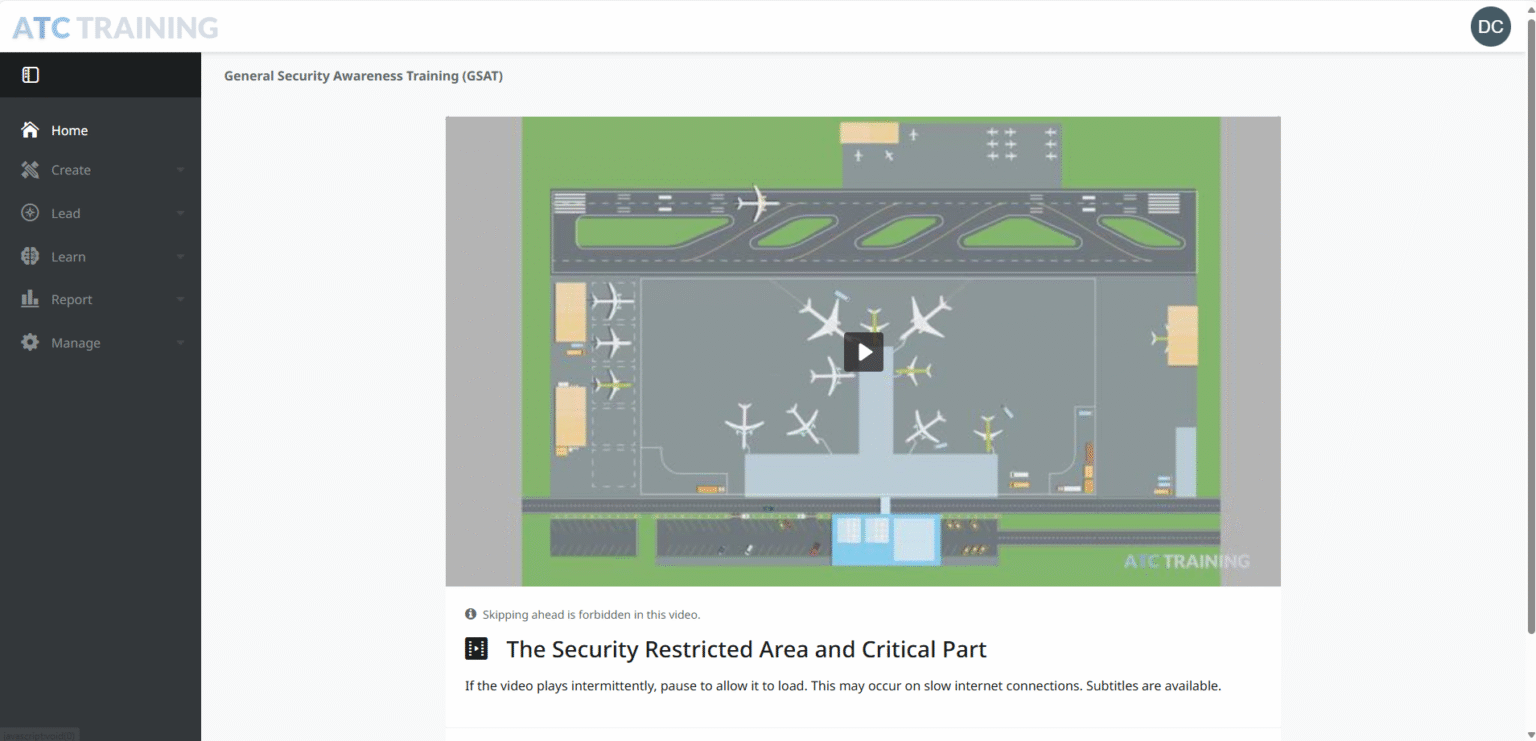Image resolution: width=1536 pixels, height=741 pixels.
Task: Click the Lead compass icon
Action: click(30, 213)
